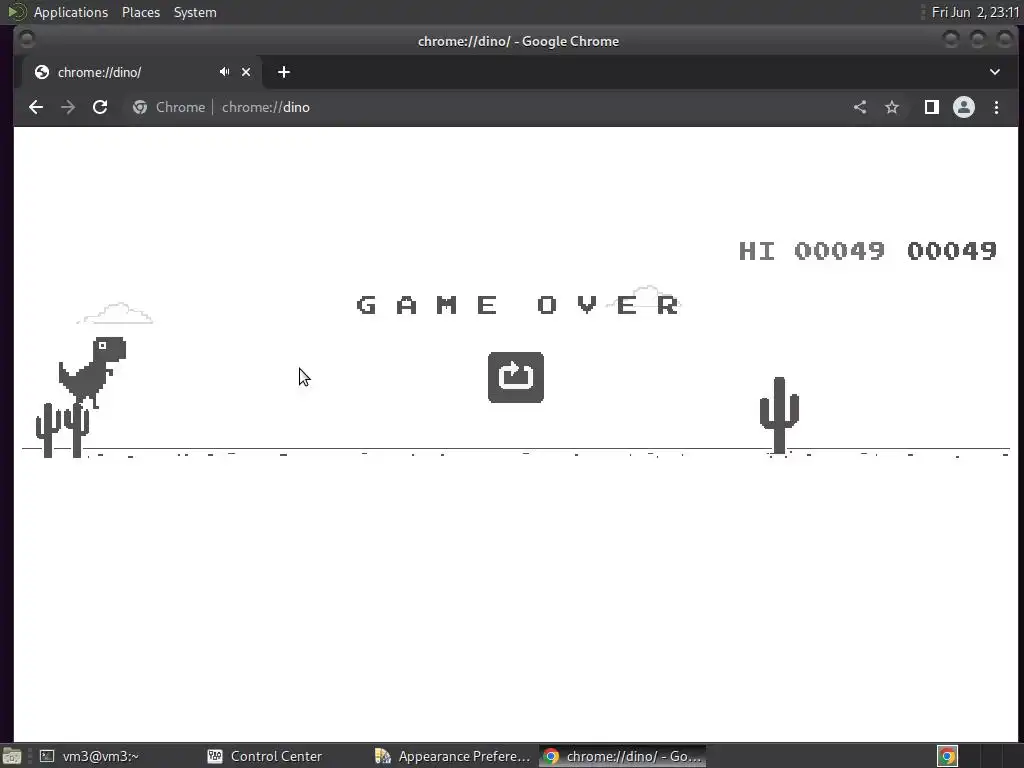The height and width of the screenshot is (768, 1024).
Task: Open the System menu
Action: (x=195, y=12)
